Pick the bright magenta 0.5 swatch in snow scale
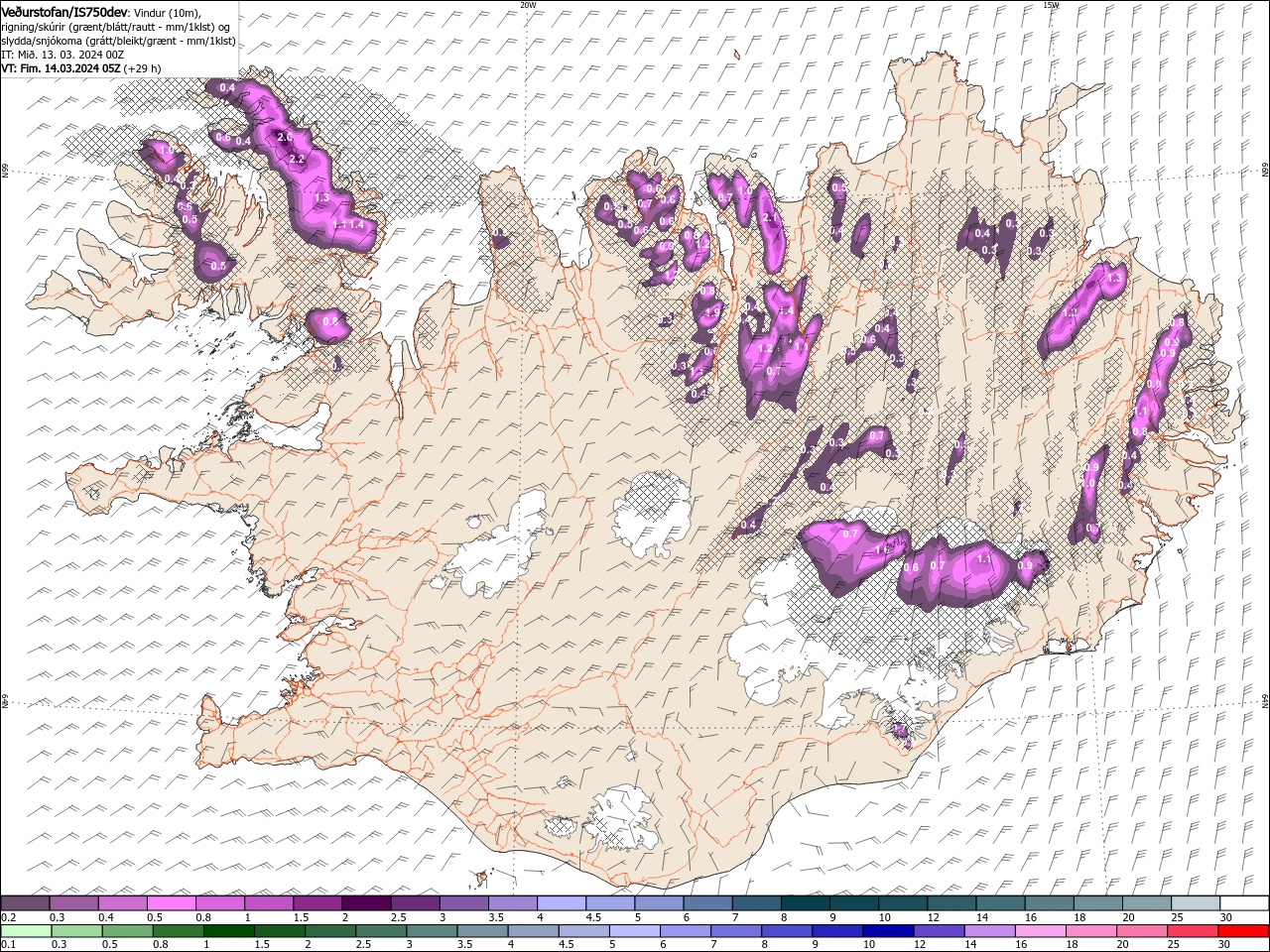The width and height of the screenshot is (1270, 952). (171, 903)
